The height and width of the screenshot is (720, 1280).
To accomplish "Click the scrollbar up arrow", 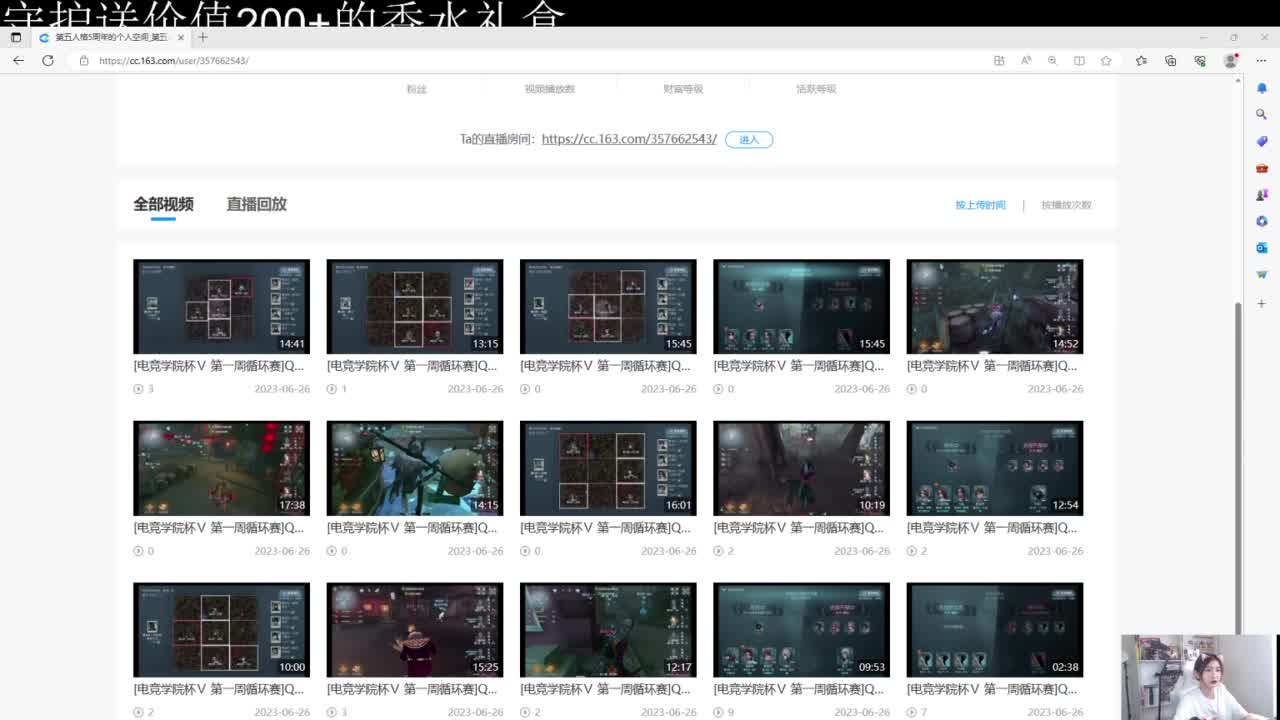I will point(1240,80).
